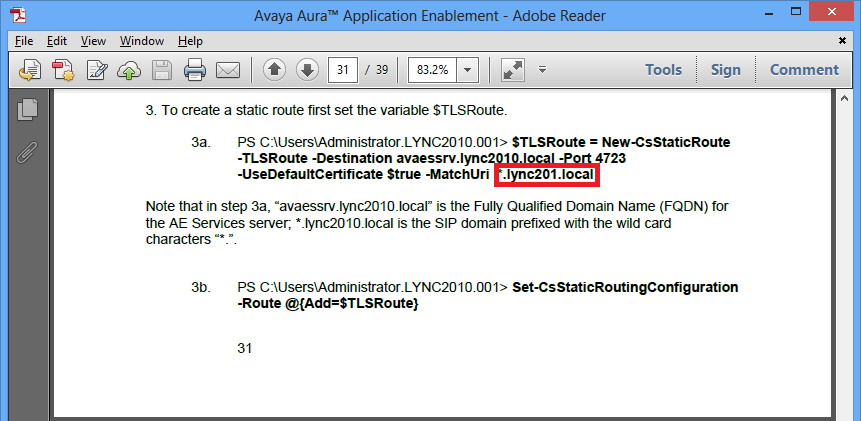Screen dimensions: 861x421
Task: Open the Edit menu
Action: click(x=57, y=41)
